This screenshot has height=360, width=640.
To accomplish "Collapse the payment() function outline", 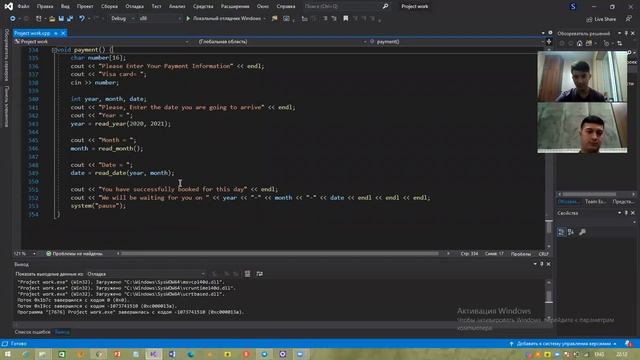I will [x=53, y=50].
